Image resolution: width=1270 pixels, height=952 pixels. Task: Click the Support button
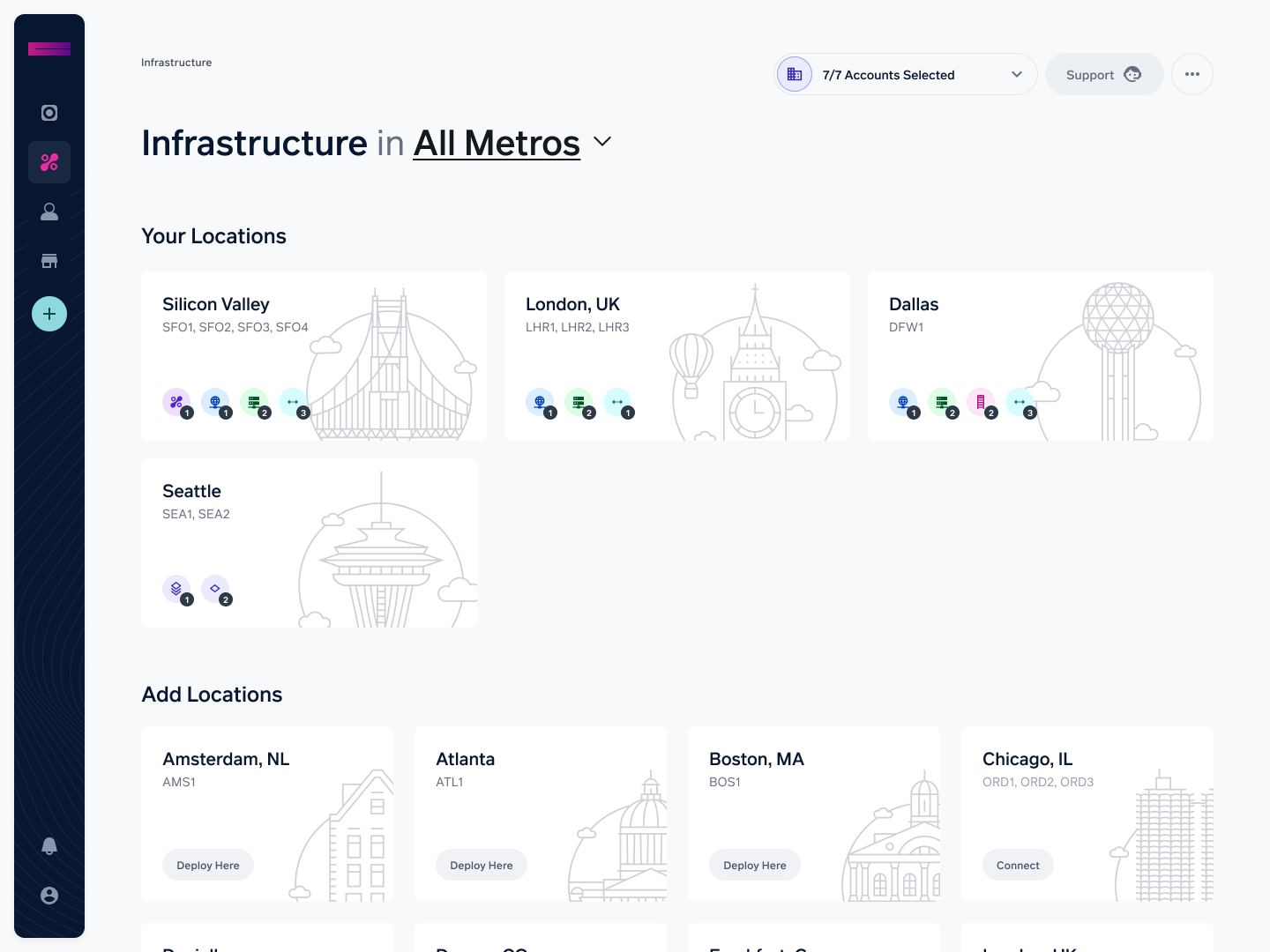(x=1104, y=74)
